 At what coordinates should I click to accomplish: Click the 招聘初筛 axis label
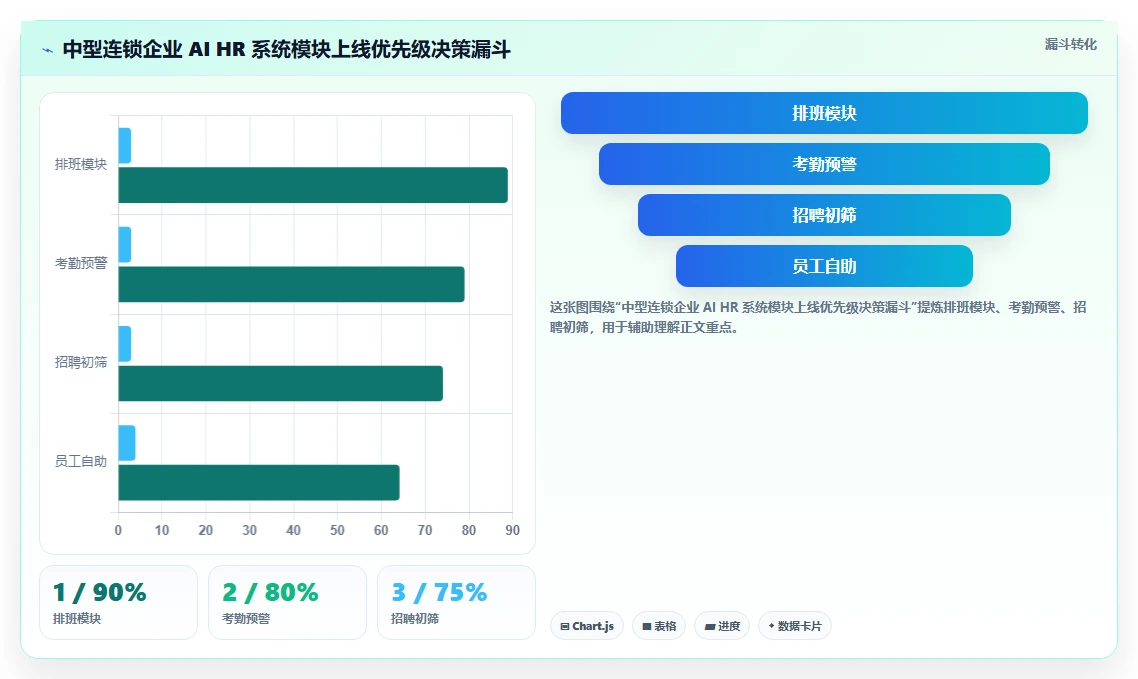click(x=81, y=362)
